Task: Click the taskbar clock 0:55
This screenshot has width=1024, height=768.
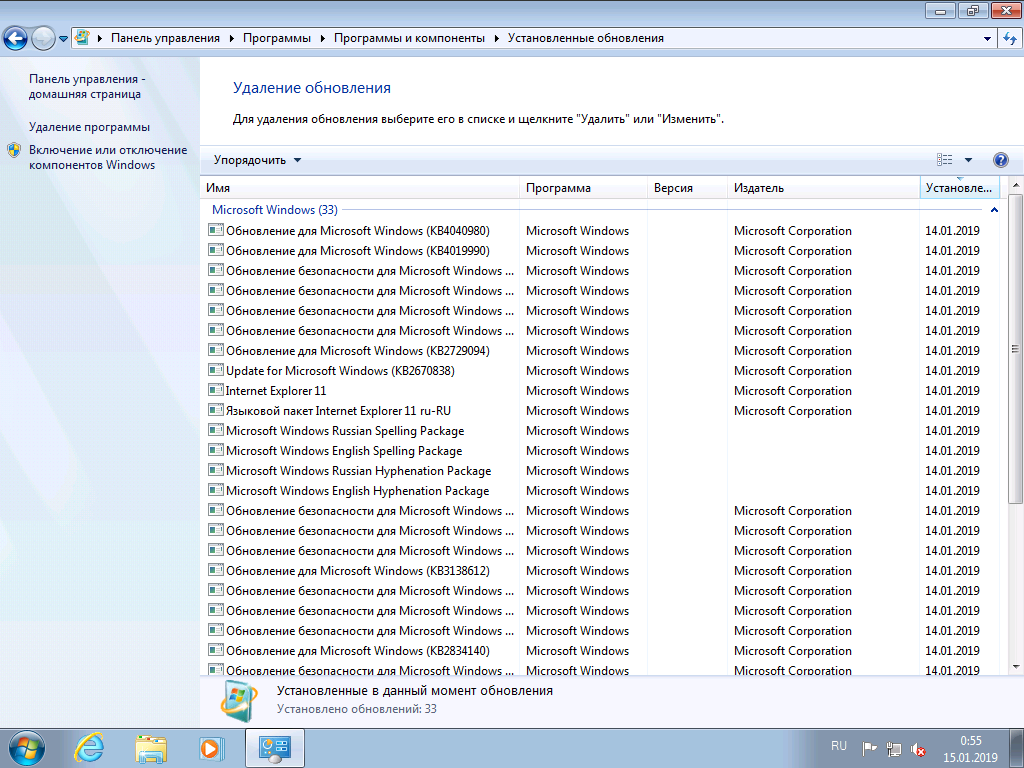Action: pos(970,741)
